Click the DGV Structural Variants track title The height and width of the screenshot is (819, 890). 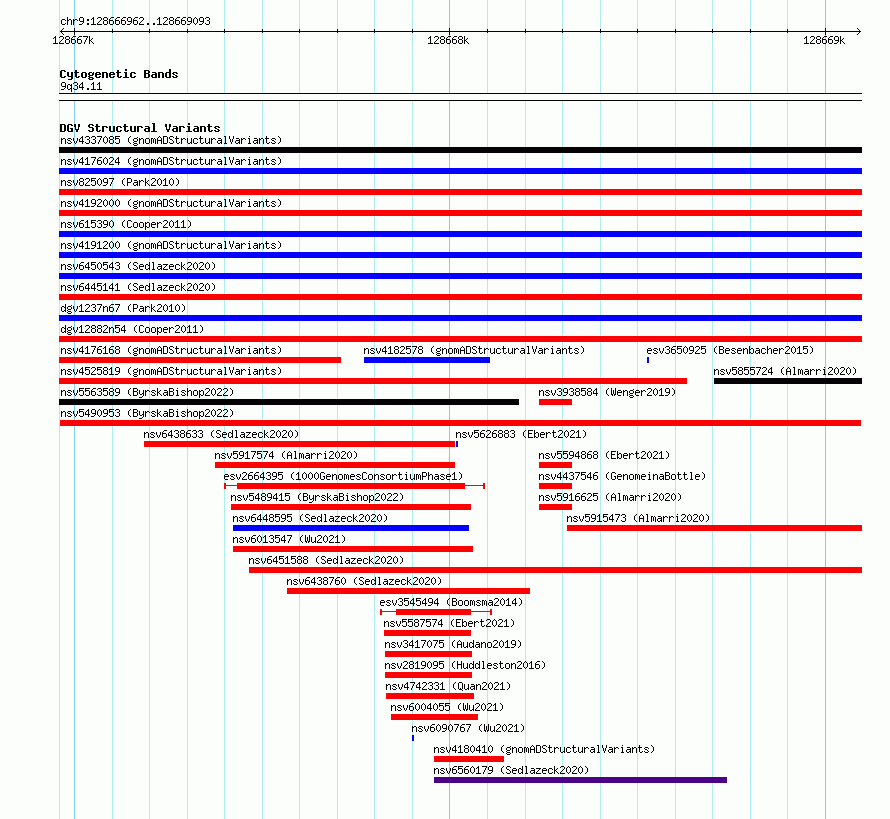[x=140, y=128]
